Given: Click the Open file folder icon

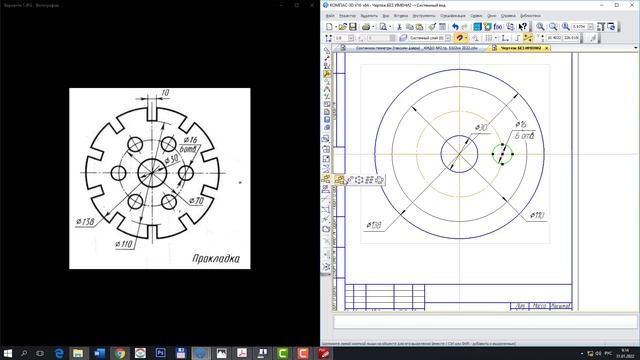Looking at the screenshot, I should point(342,27).
